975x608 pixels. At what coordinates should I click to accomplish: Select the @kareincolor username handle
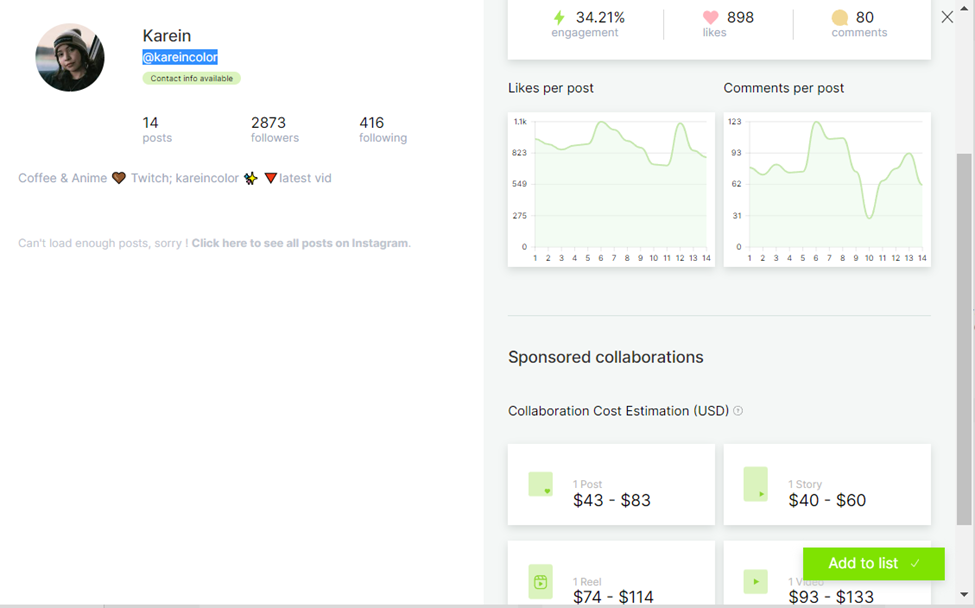tap(180, 57)
